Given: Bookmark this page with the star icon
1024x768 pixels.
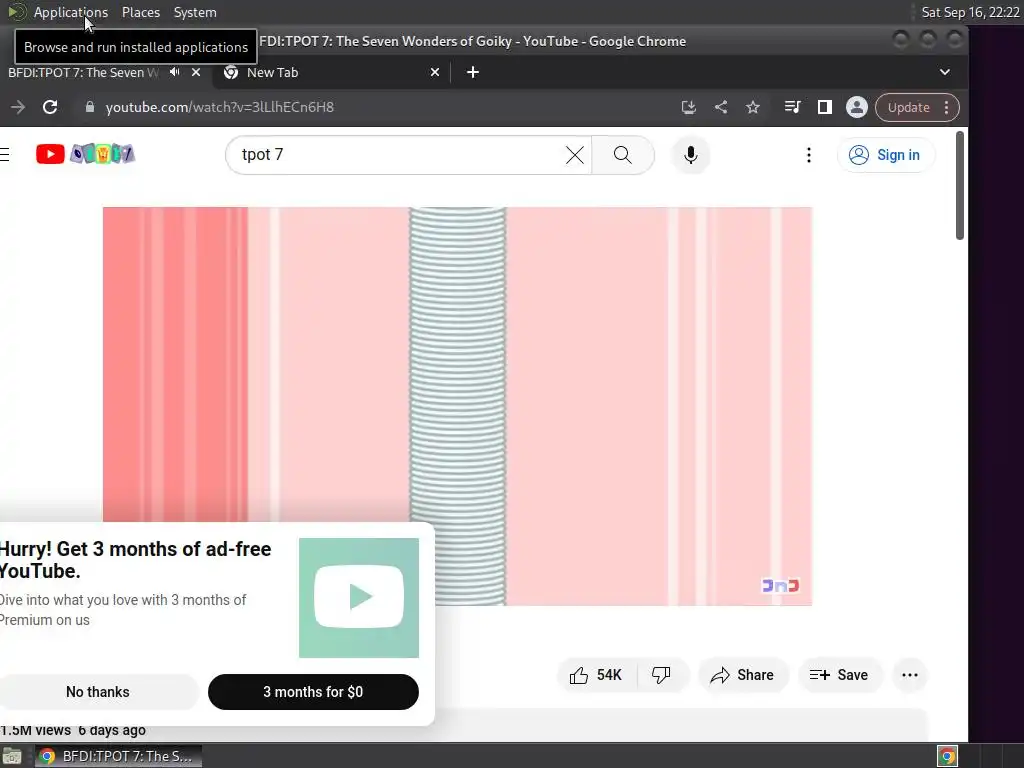Looking at the screenshot, I should [x=753, y=107].
